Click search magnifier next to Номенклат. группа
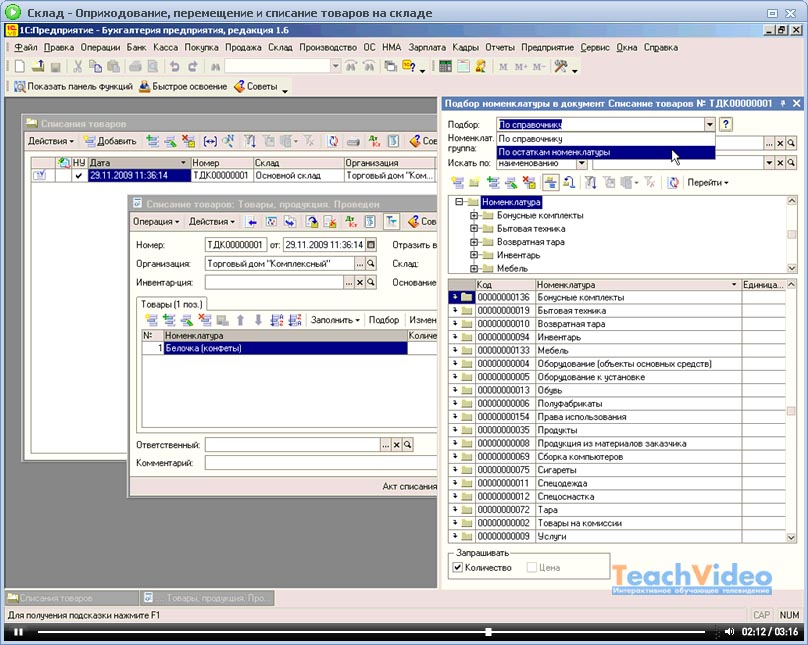Screen dimensions: 808x645 point(791,144)
